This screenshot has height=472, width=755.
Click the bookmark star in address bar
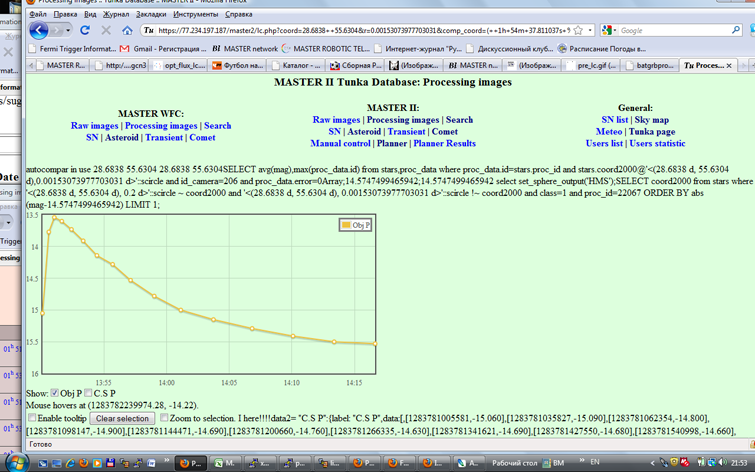(x=578, y=31)
